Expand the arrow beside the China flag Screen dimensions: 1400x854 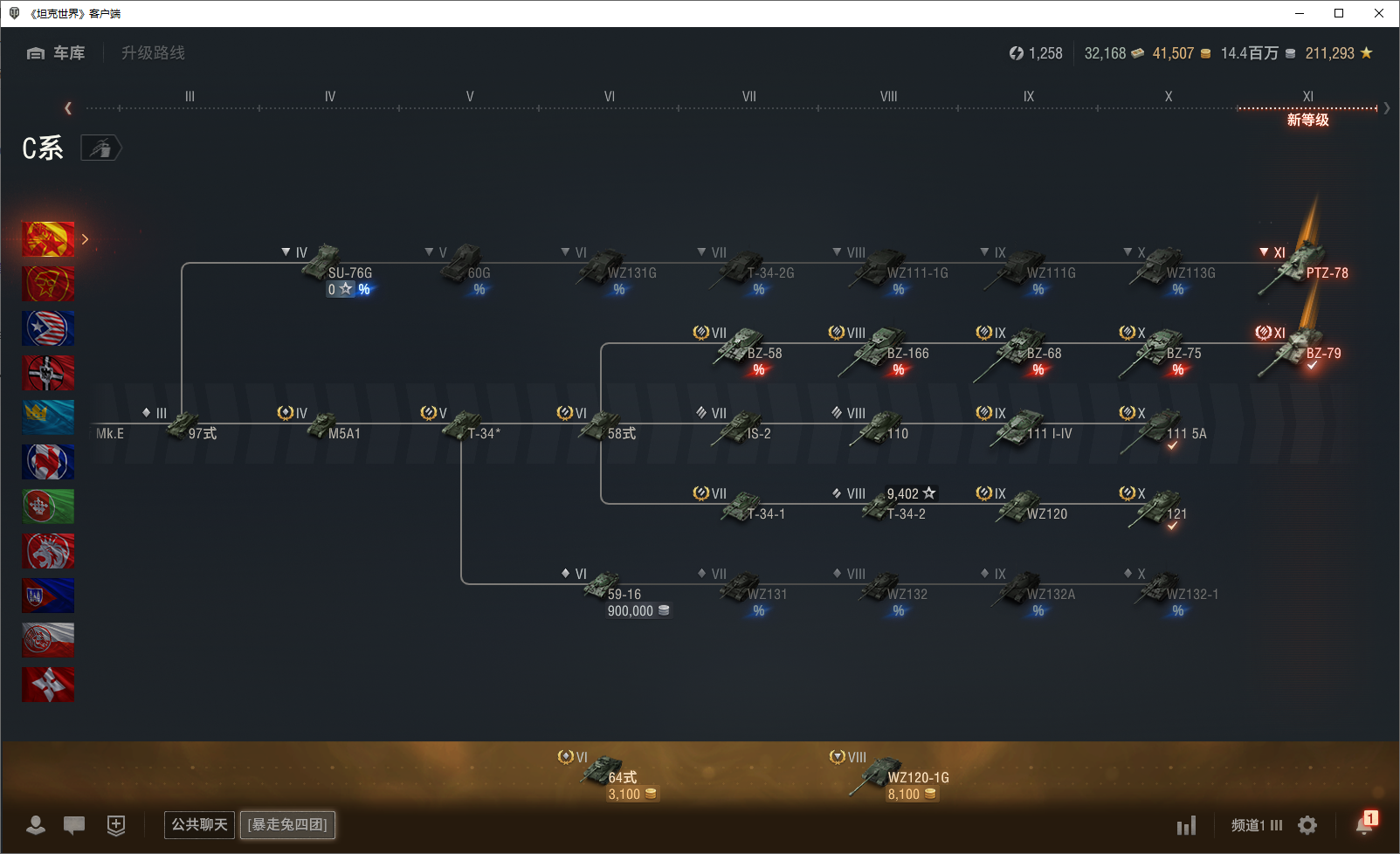(x=85, y=239)
